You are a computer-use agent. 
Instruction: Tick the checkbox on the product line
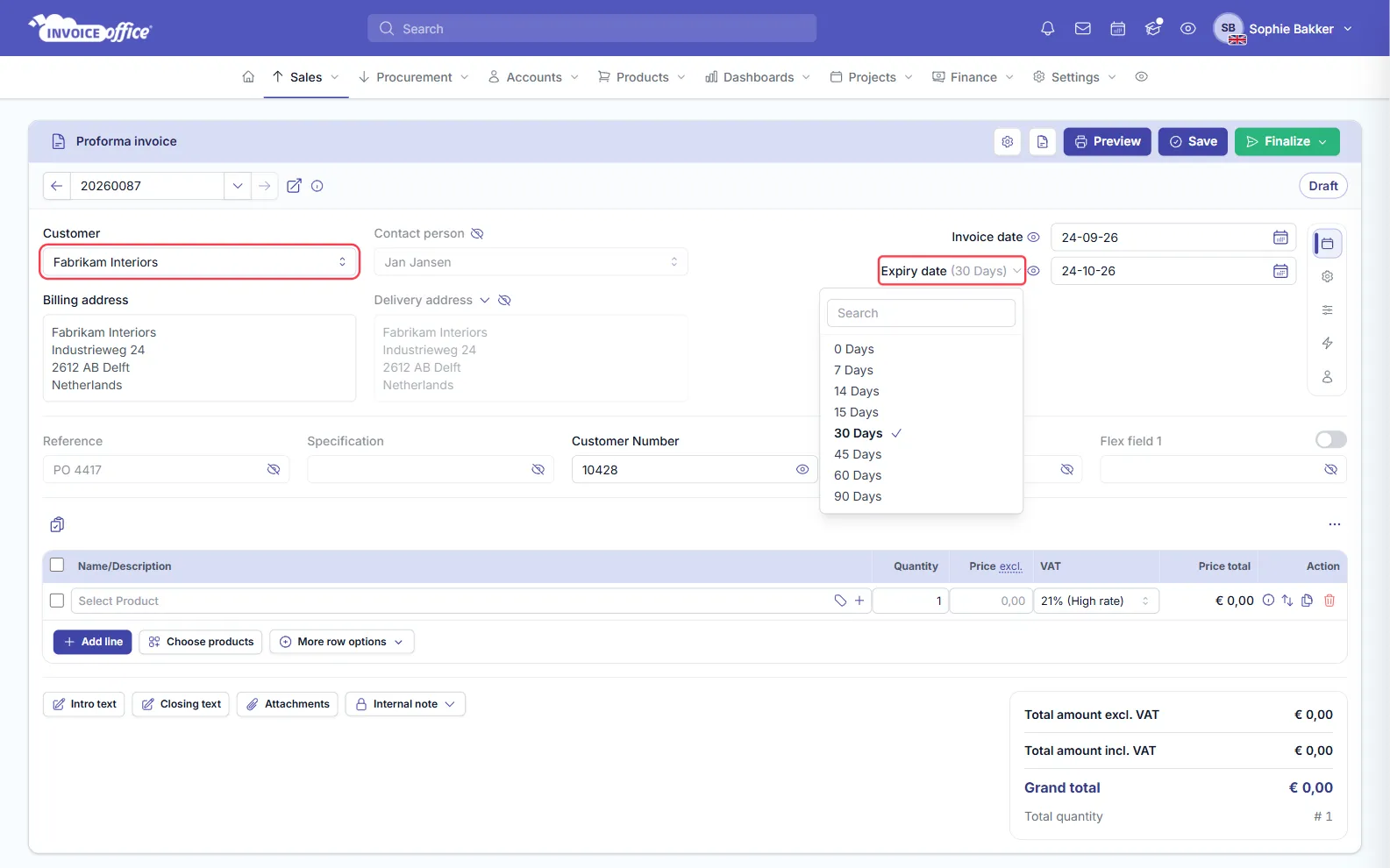pos(57,601)
